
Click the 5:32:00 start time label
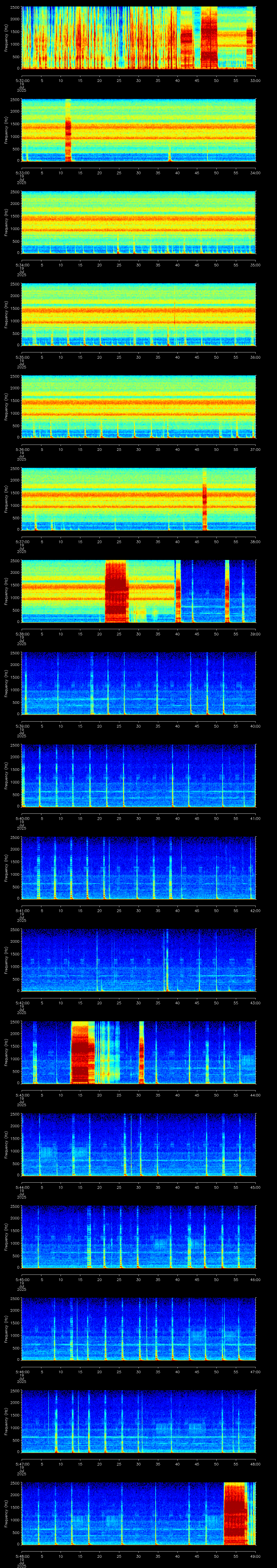click(x=22, y=80)
